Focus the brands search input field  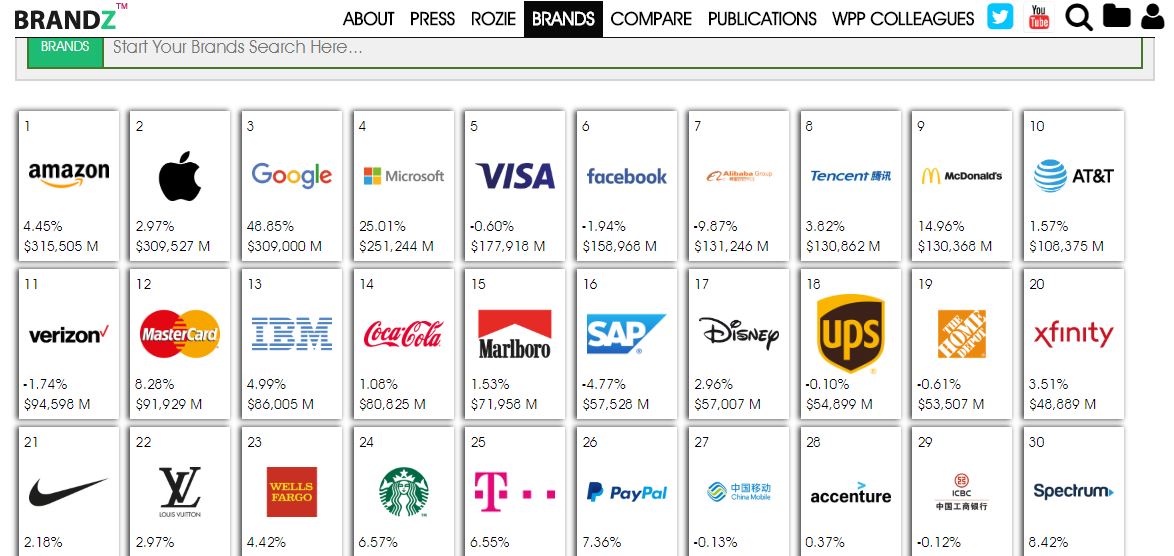(x=620, y=48)
